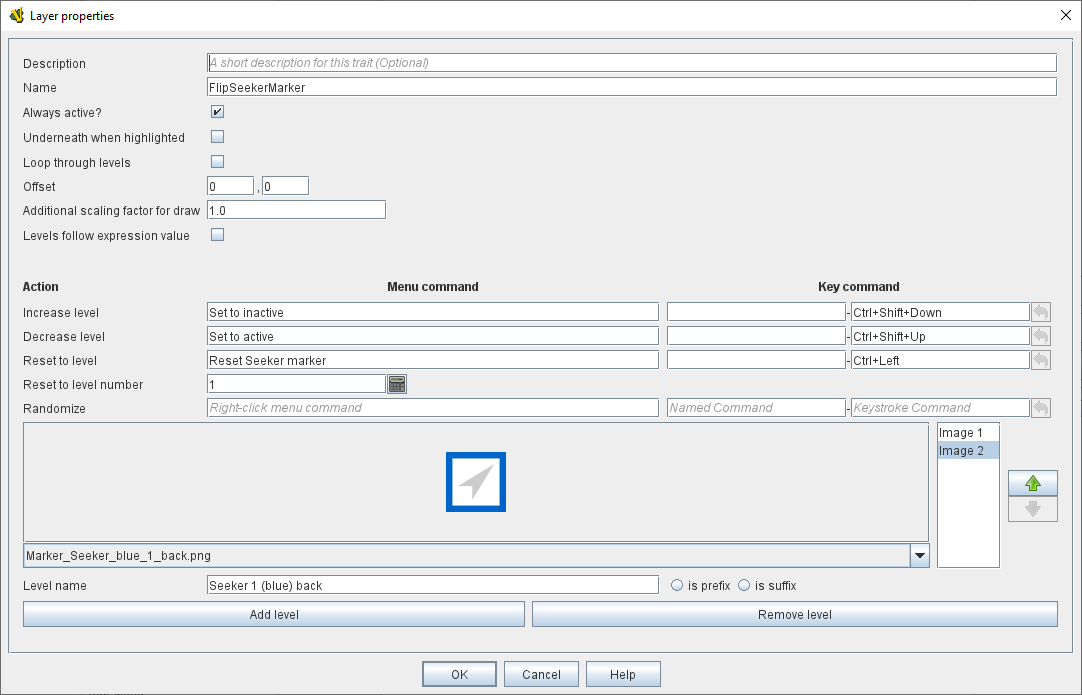Image resolution: width=1082 pixels, height=695 pixels.
Task: Click the seeker marker image preview
Action: pyautogui.click(x=476, y=482)
